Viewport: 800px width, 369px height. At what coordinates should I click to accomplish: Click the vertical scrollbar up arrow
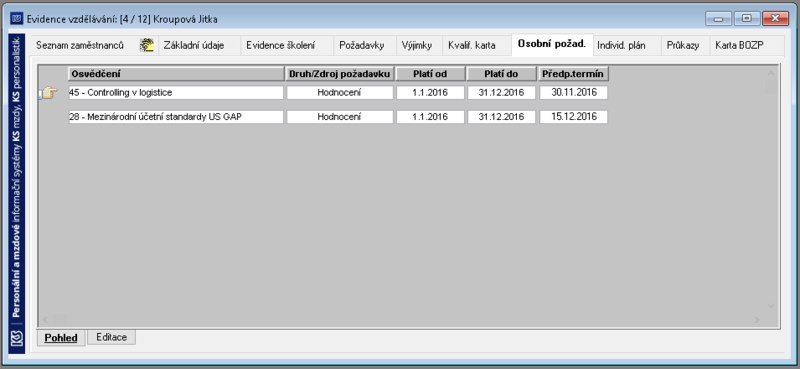[771, 73]
